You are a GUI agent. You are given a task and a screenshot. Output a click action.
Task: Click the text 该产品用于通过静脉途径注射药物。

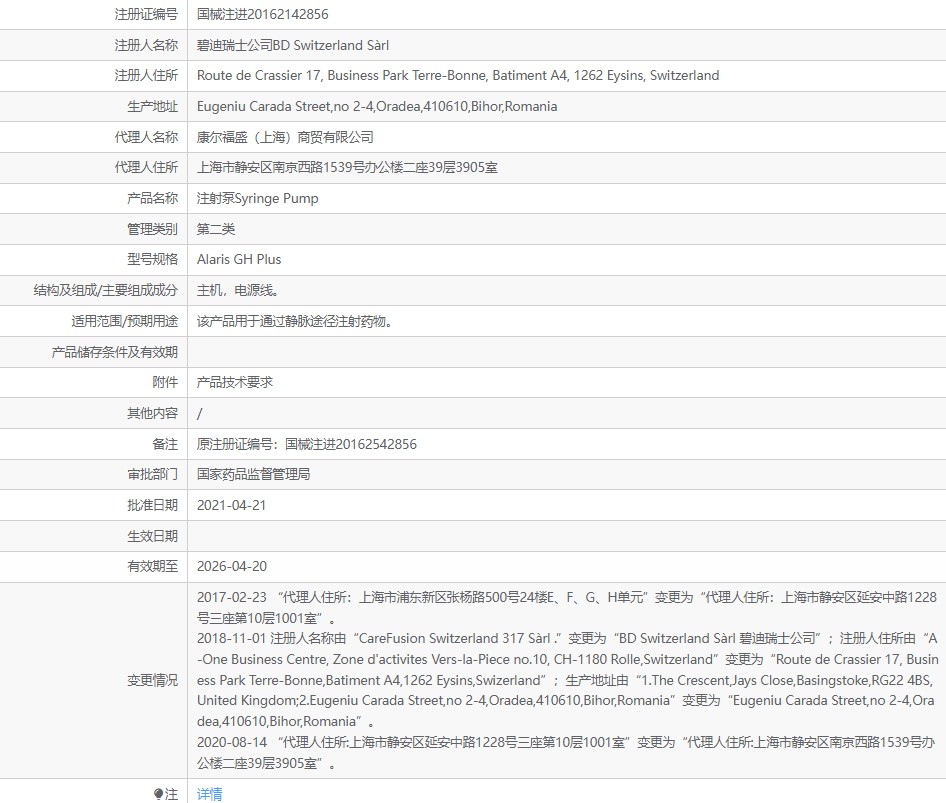(x=295, y=322)
